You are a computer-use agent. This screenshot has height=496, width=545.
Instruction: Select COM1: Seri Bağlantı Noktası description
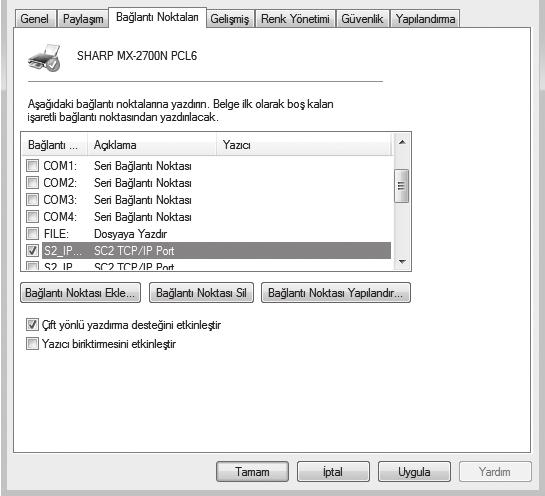pyautogui.click(x=143, y=166)
